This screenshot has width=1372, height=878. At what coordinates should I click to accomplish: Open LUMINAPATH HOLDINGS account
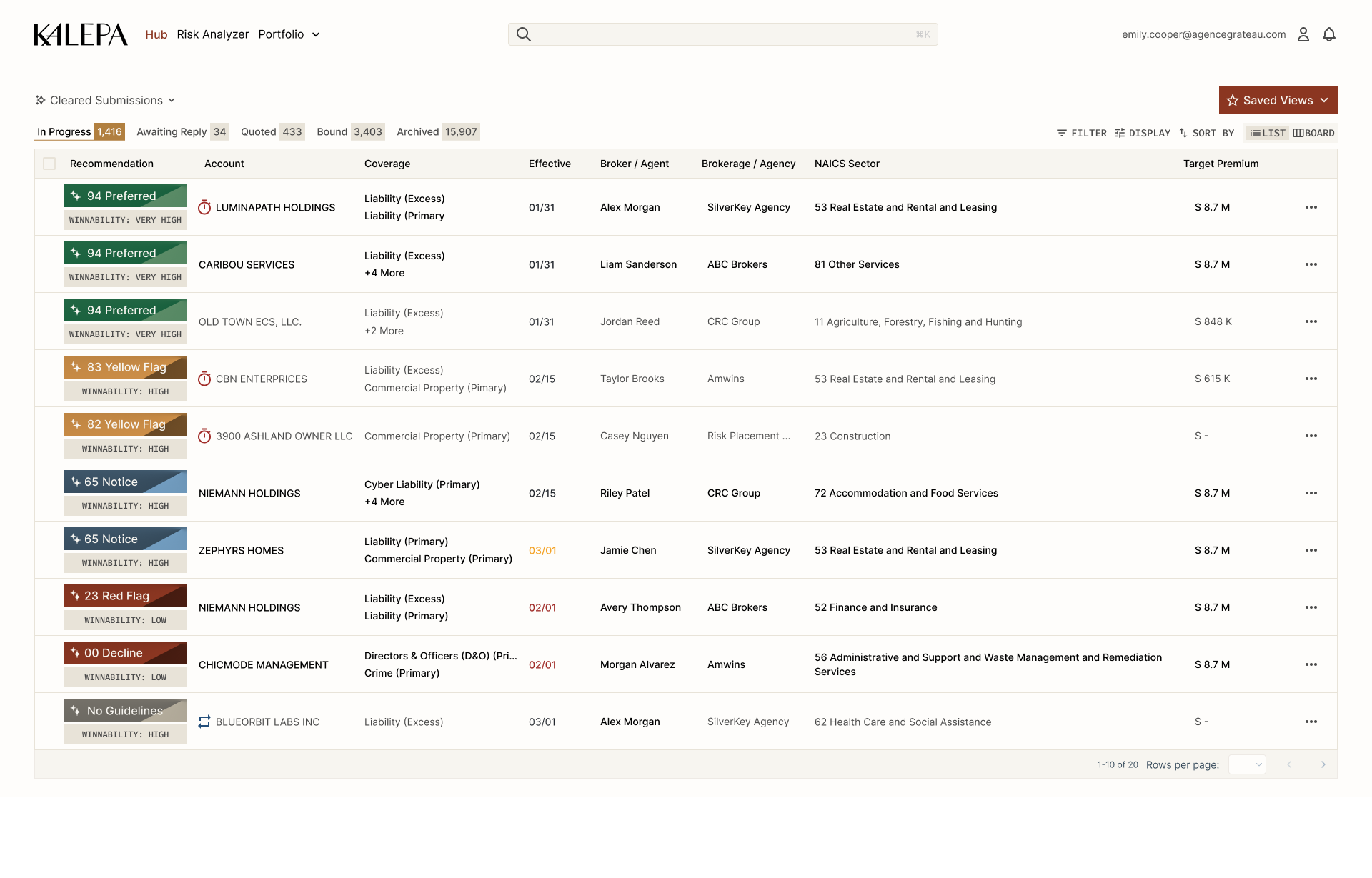point(275,207)
